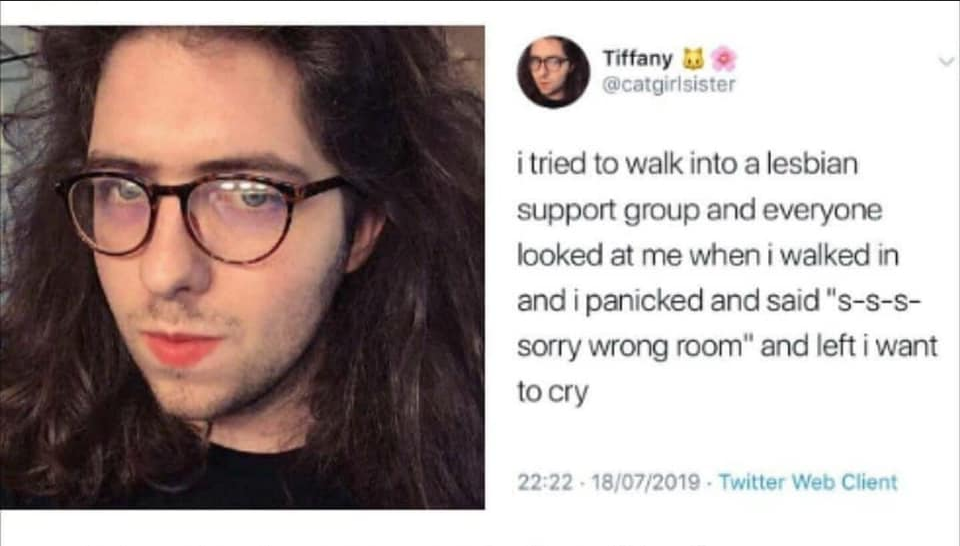Click the eyeglasses in the large photo
Viewport: 960px width, 546px height.
[202, 215]
